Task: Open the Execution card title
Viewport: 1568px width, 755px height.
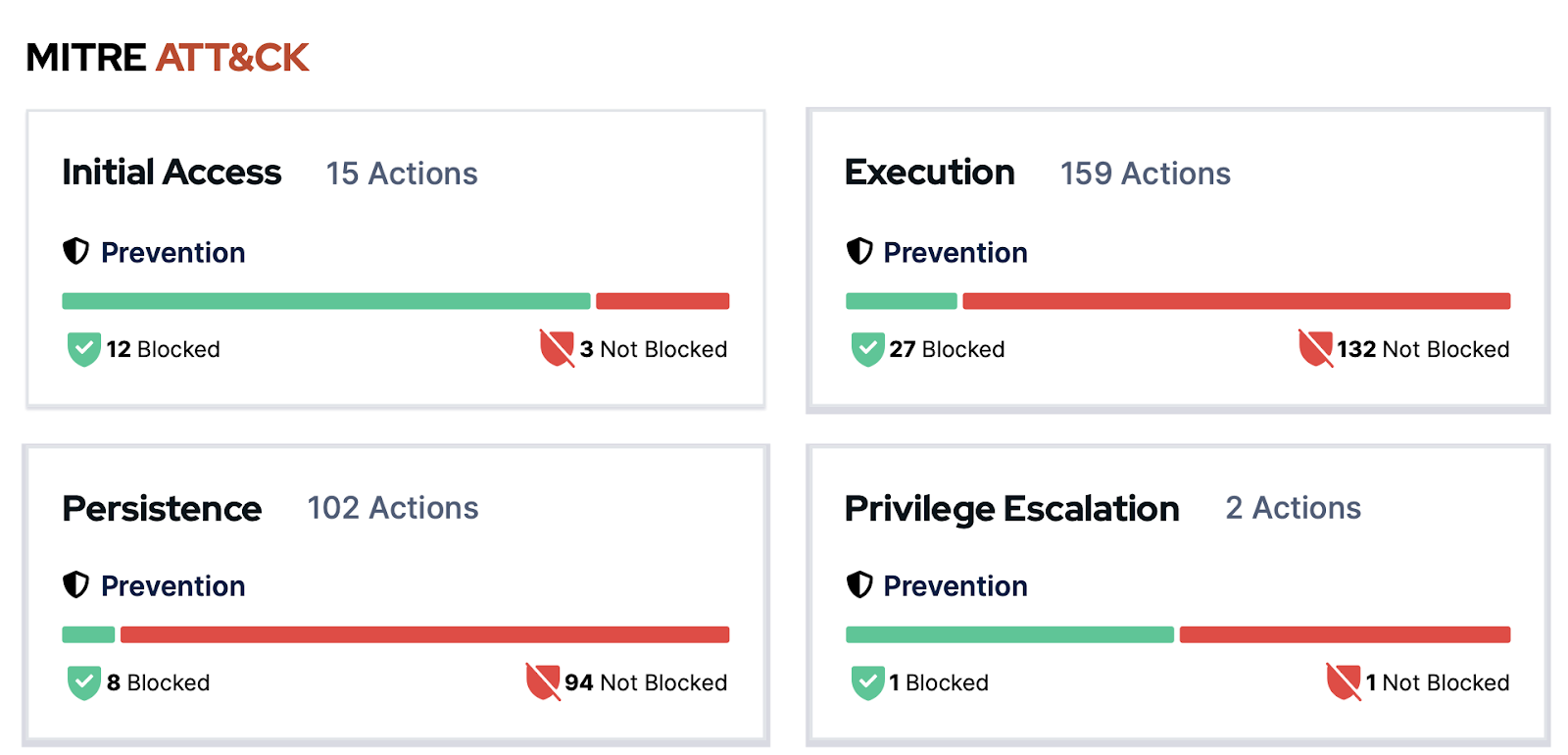Action: click(x=929, y=173)
